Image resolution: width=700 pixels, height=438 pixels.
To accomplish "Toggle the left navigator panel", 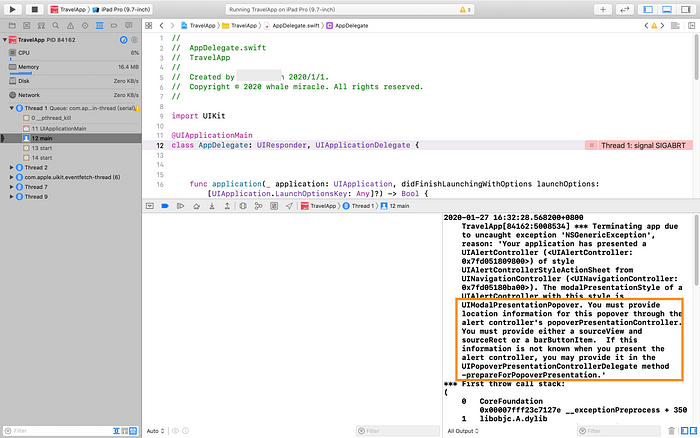I will coord(648,9).
